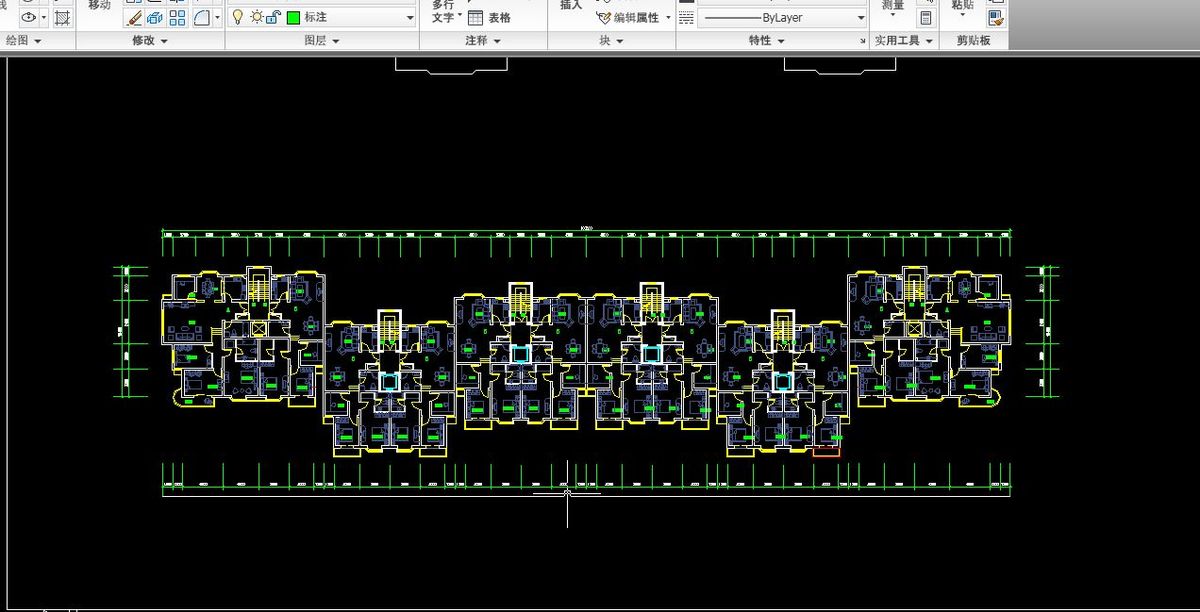Screen dimensions: 1200x612
Task: Open the ByLayer linetype dropdown
Action: pos(861,17)
